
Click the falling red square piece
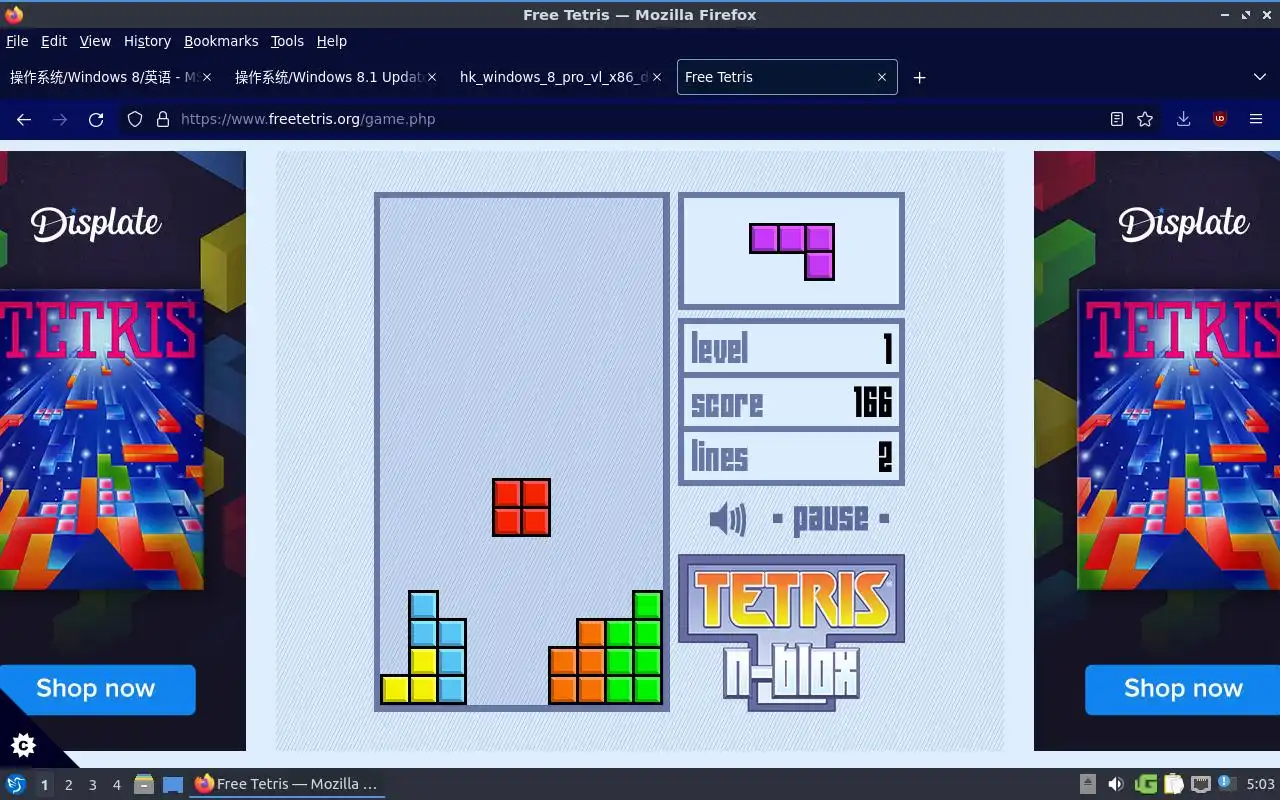(x=521, y=507)
